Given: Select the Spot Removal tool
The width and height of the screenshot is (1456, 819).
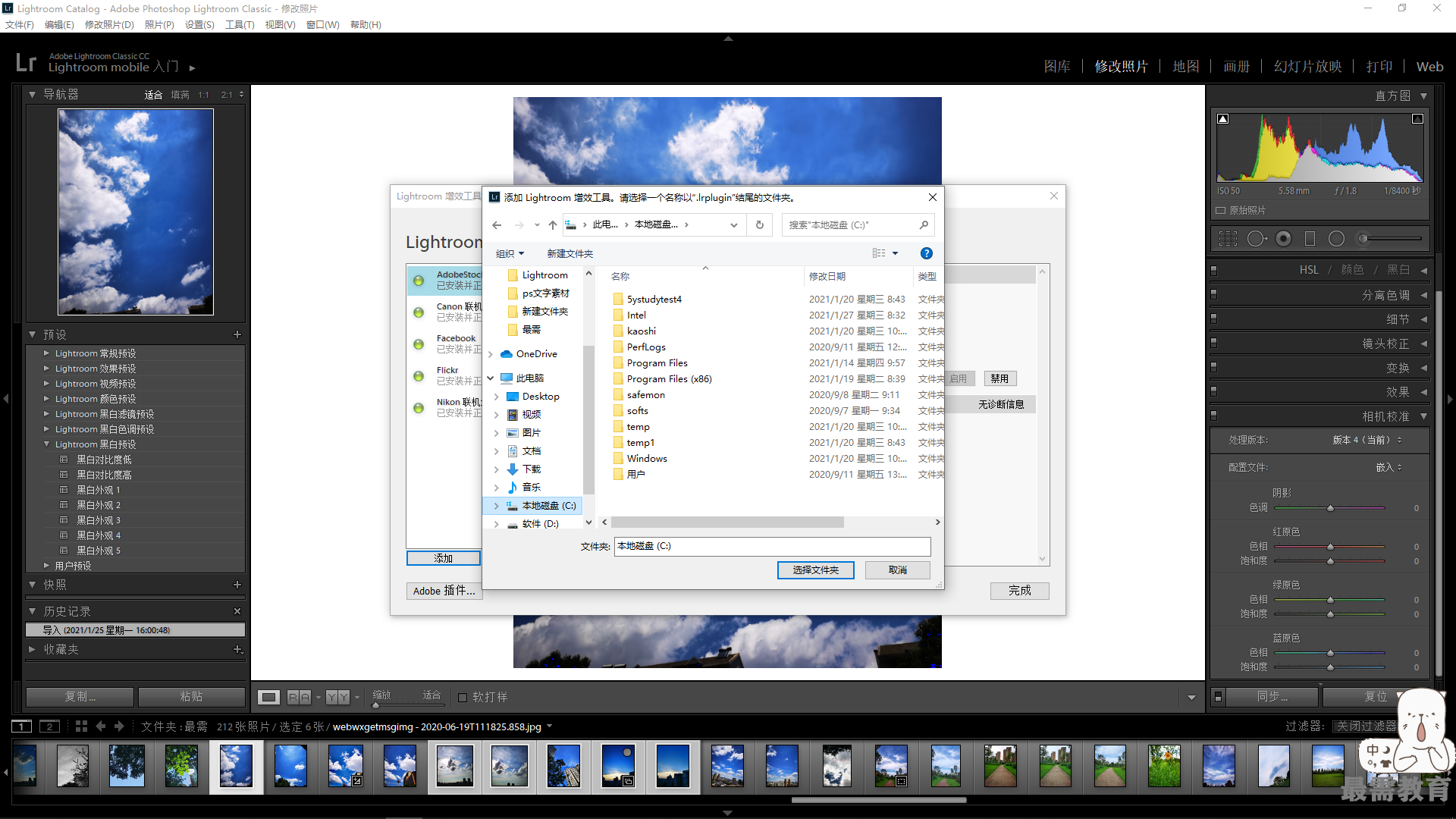Looking at the screenshot, I should [1257, 239].
